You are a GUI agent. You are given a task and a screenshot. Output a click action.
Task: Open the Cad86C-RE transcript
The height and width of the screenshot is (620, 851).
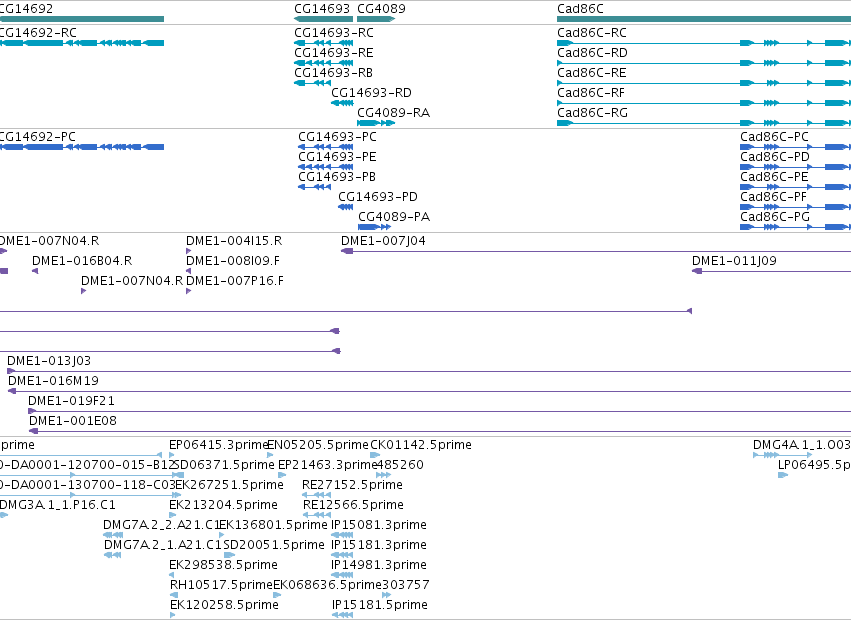(x=704, y=83)
